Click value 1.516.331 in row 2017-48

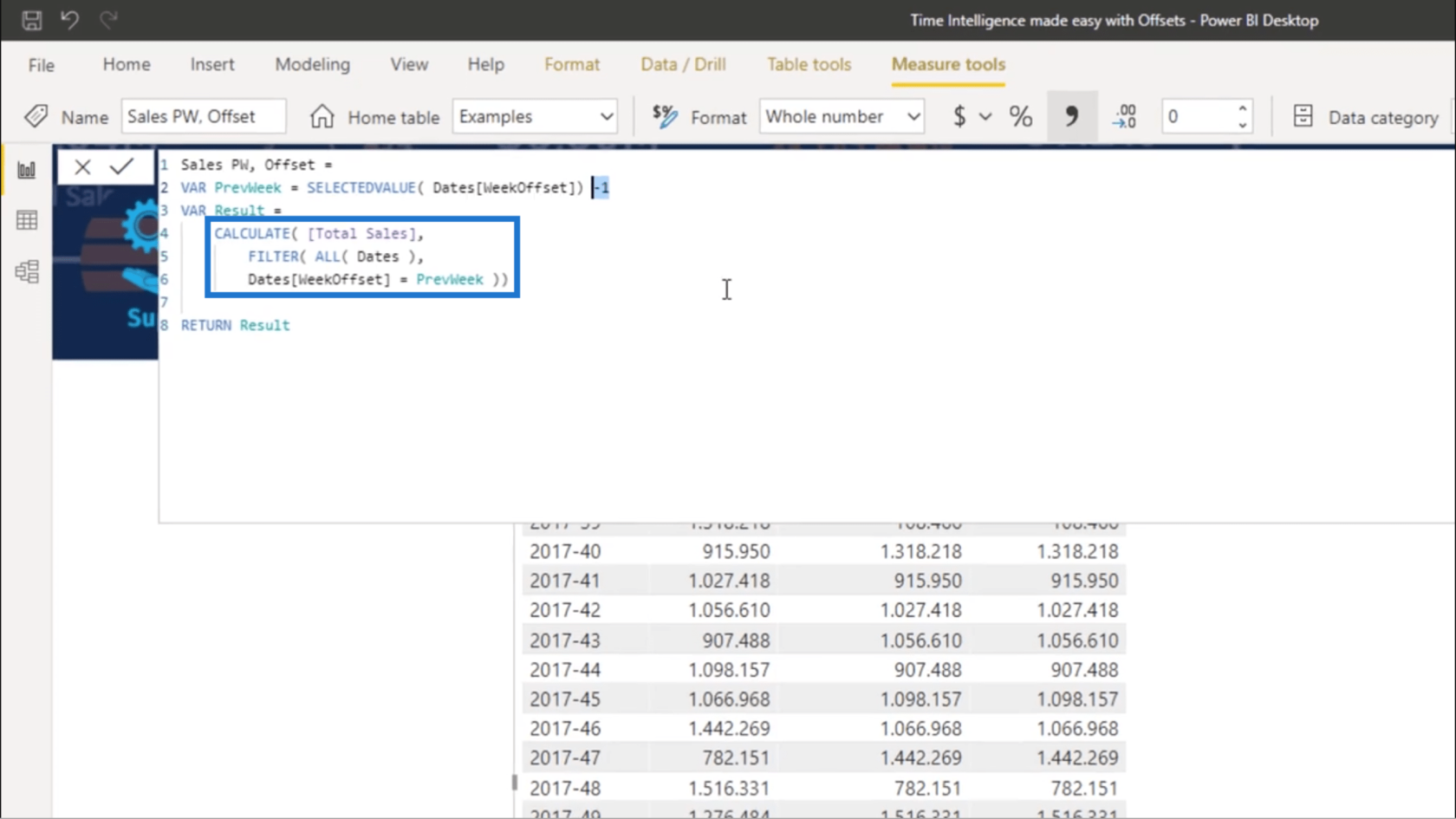click(729, 789)
